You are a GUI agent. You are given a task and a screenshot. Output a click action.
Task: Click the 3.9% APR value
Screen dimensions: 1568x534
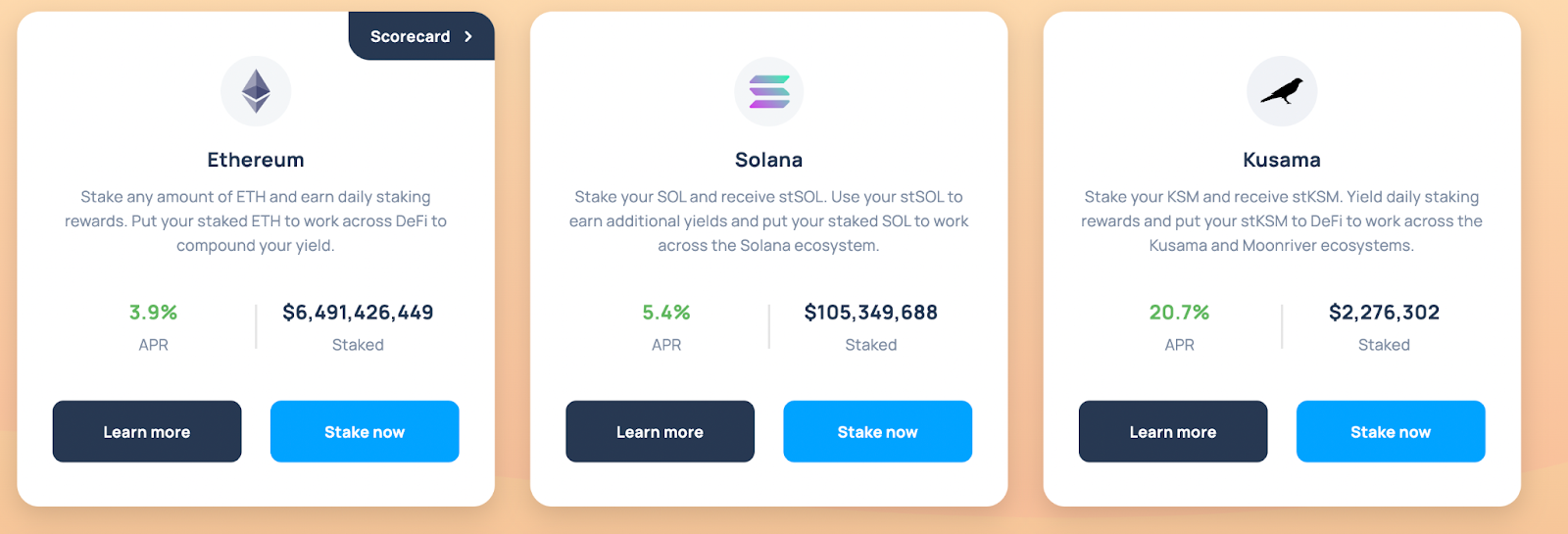point(153,313)
